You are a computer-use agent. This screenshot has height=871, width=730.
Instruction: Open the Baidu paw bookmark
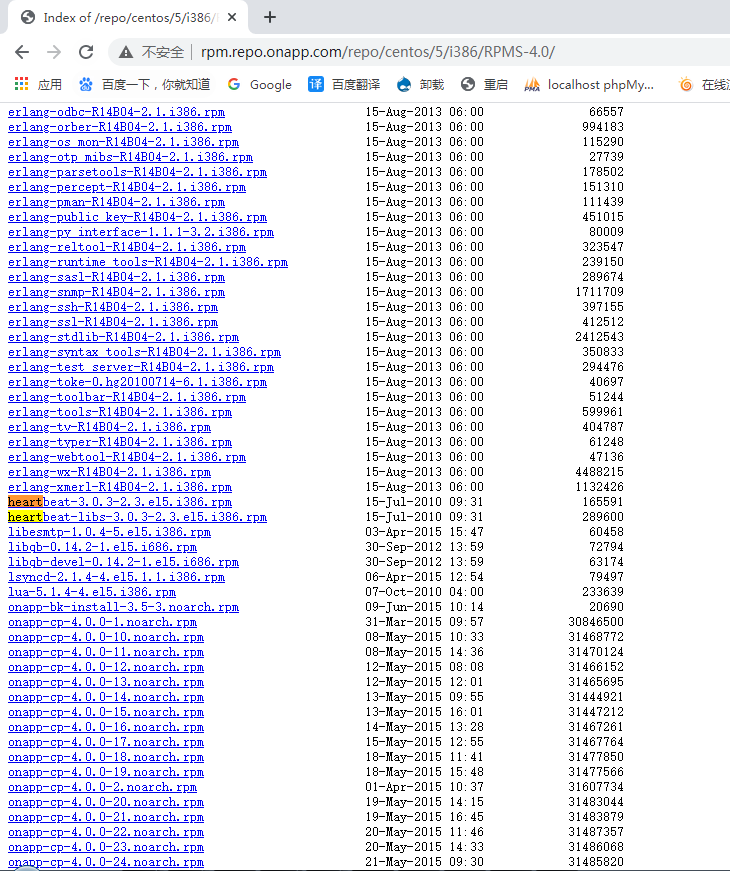click(144, 85)
